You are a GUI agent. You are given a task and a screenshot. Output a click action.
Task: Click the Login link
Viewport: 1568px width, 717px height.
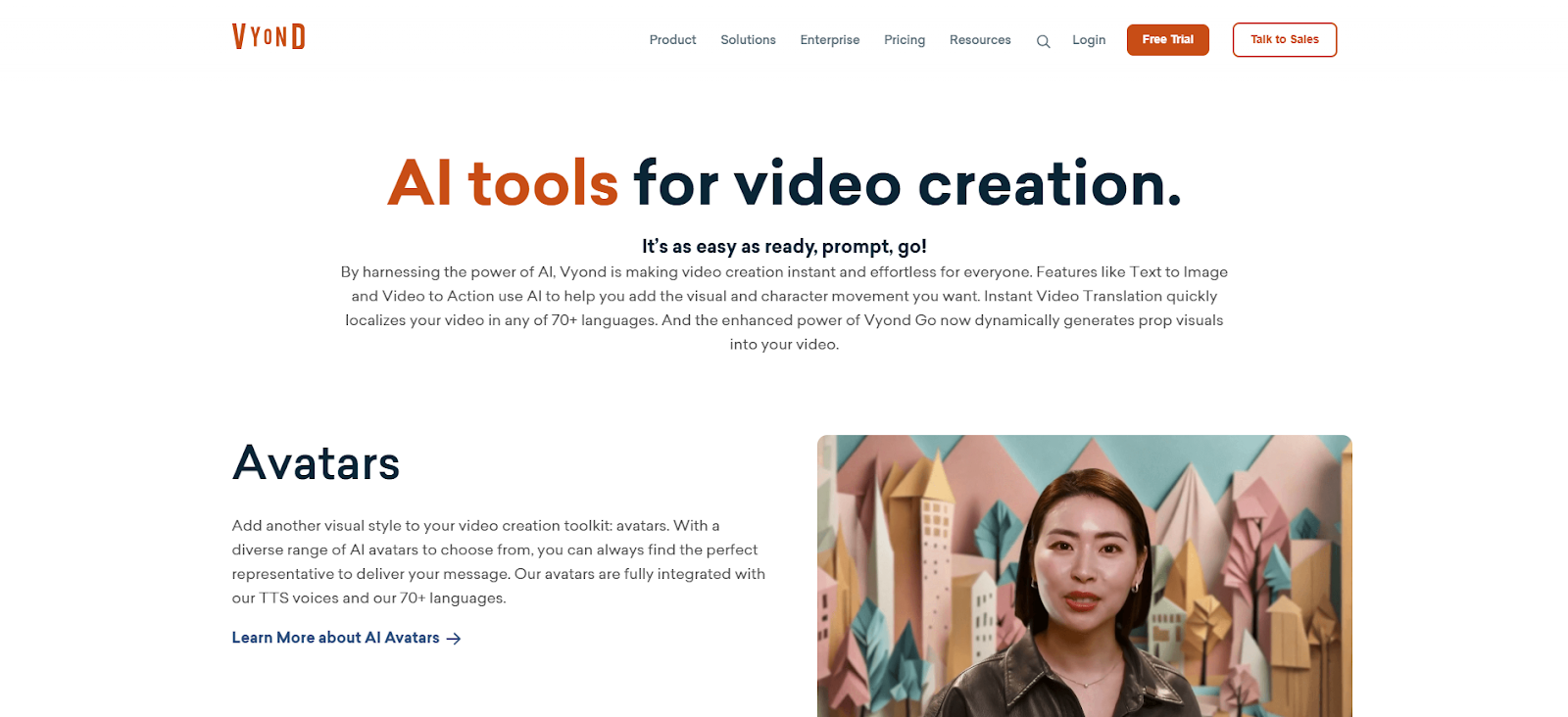1088,40
